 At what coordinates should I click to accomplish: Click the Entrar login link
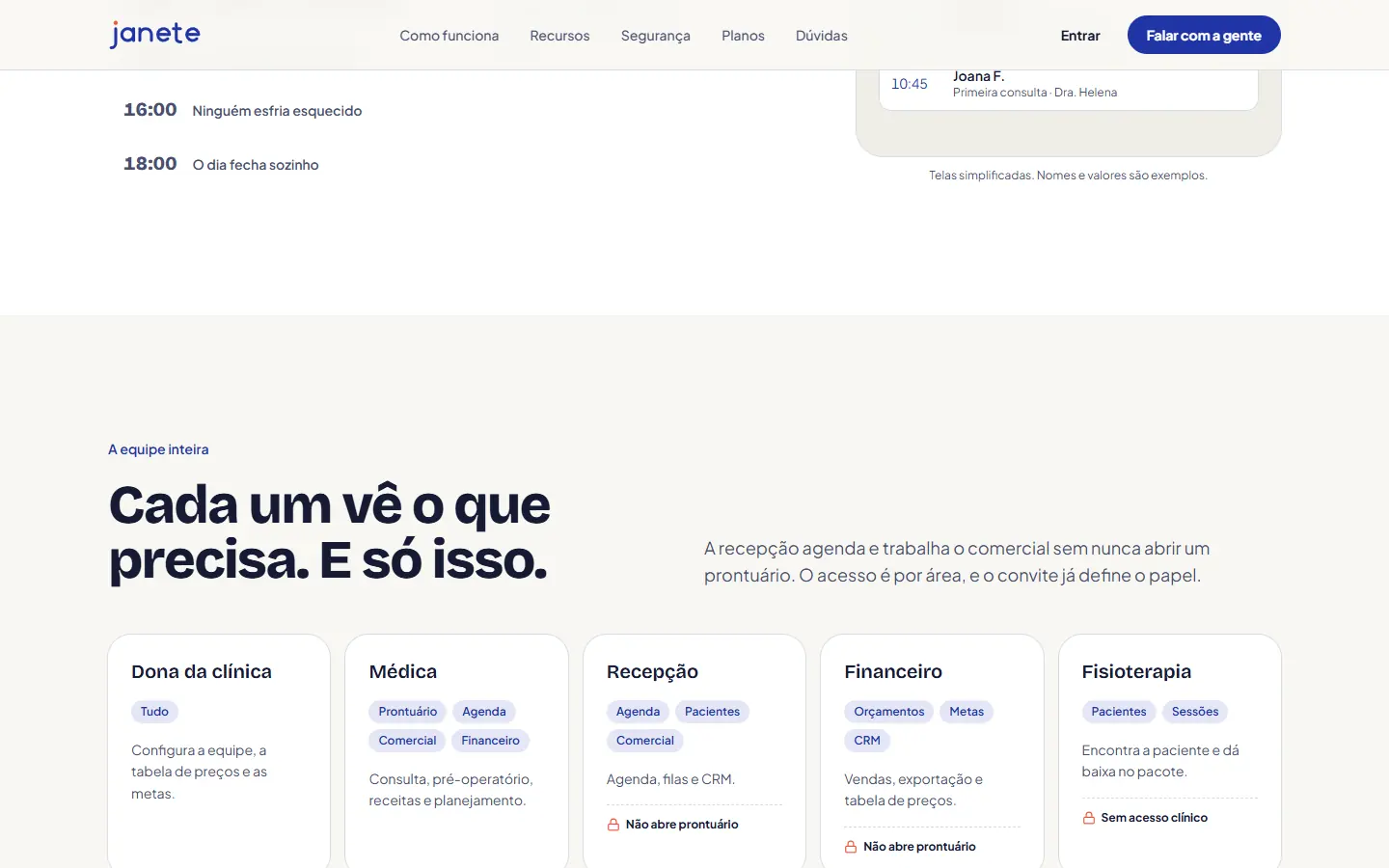[1080, 36]
